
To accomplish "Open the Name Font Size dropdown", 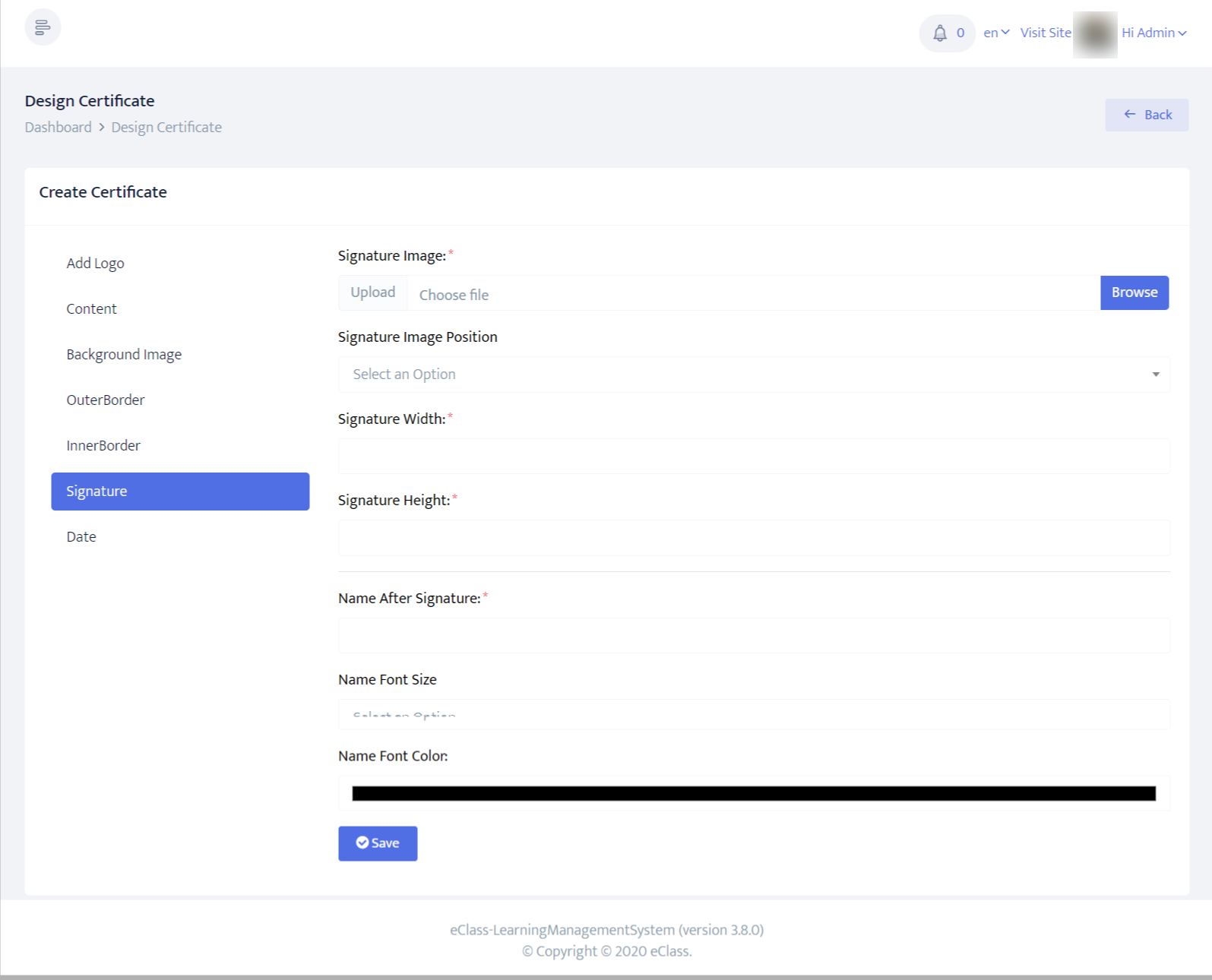I will (x=753, y=715).
